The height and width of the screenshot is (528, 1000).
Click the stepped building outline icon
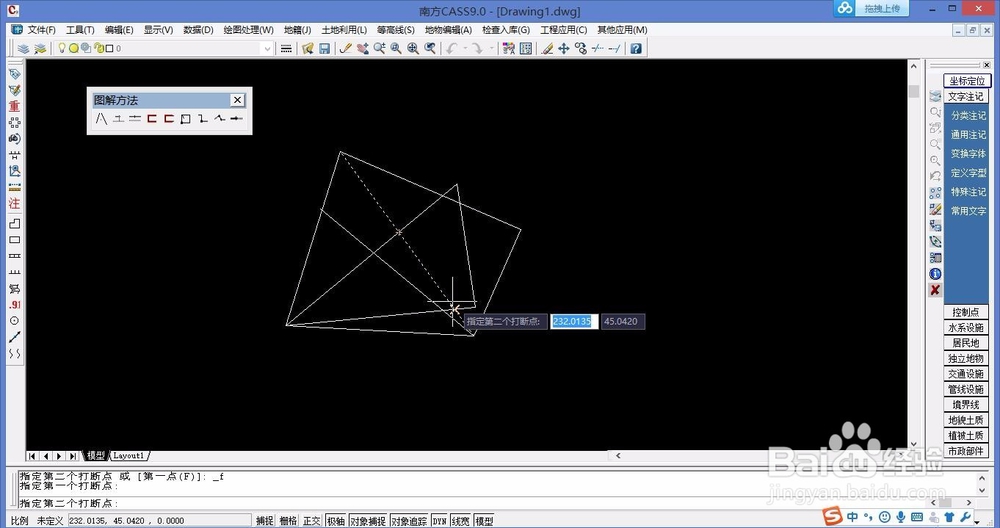[x=14, y=224]
